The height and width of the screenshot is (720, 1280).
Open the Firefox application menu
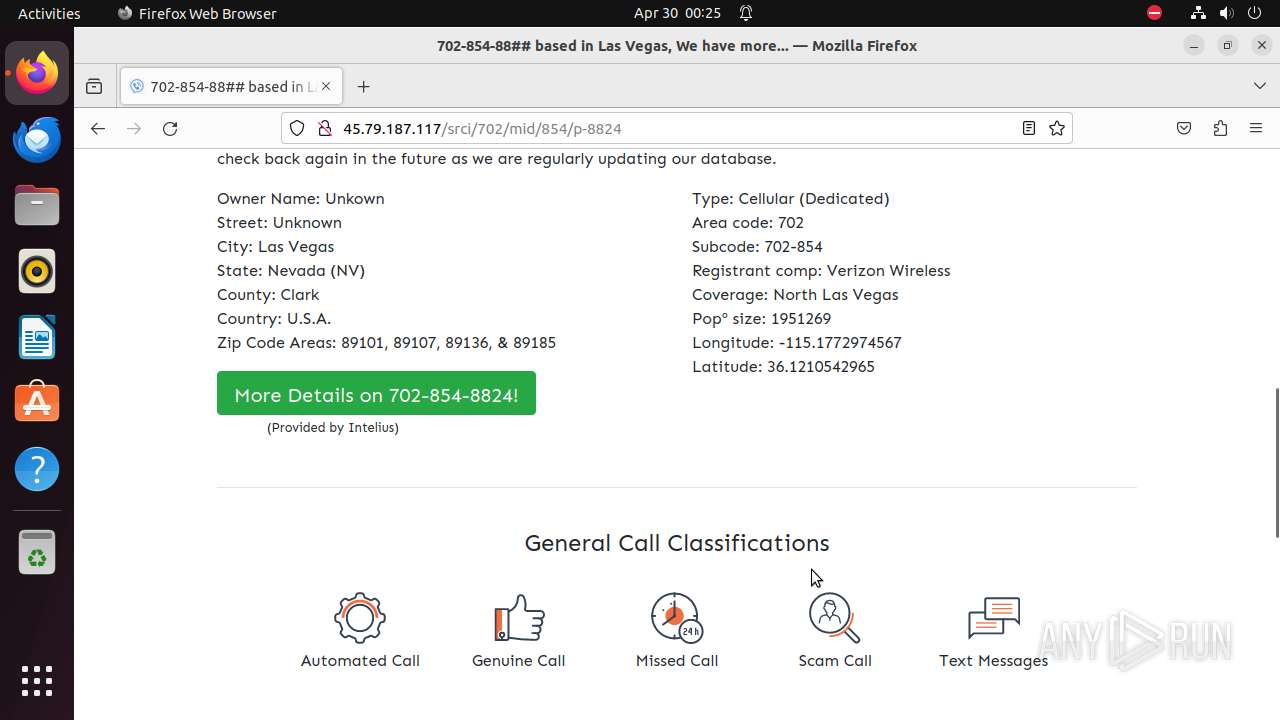[x=1256, y=128]
